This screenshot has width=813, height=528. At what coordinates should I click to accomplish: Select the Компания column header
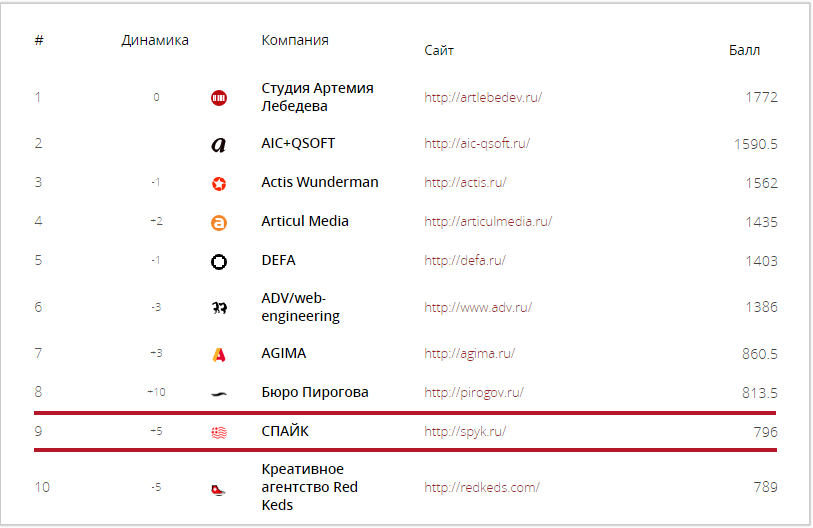295,40
